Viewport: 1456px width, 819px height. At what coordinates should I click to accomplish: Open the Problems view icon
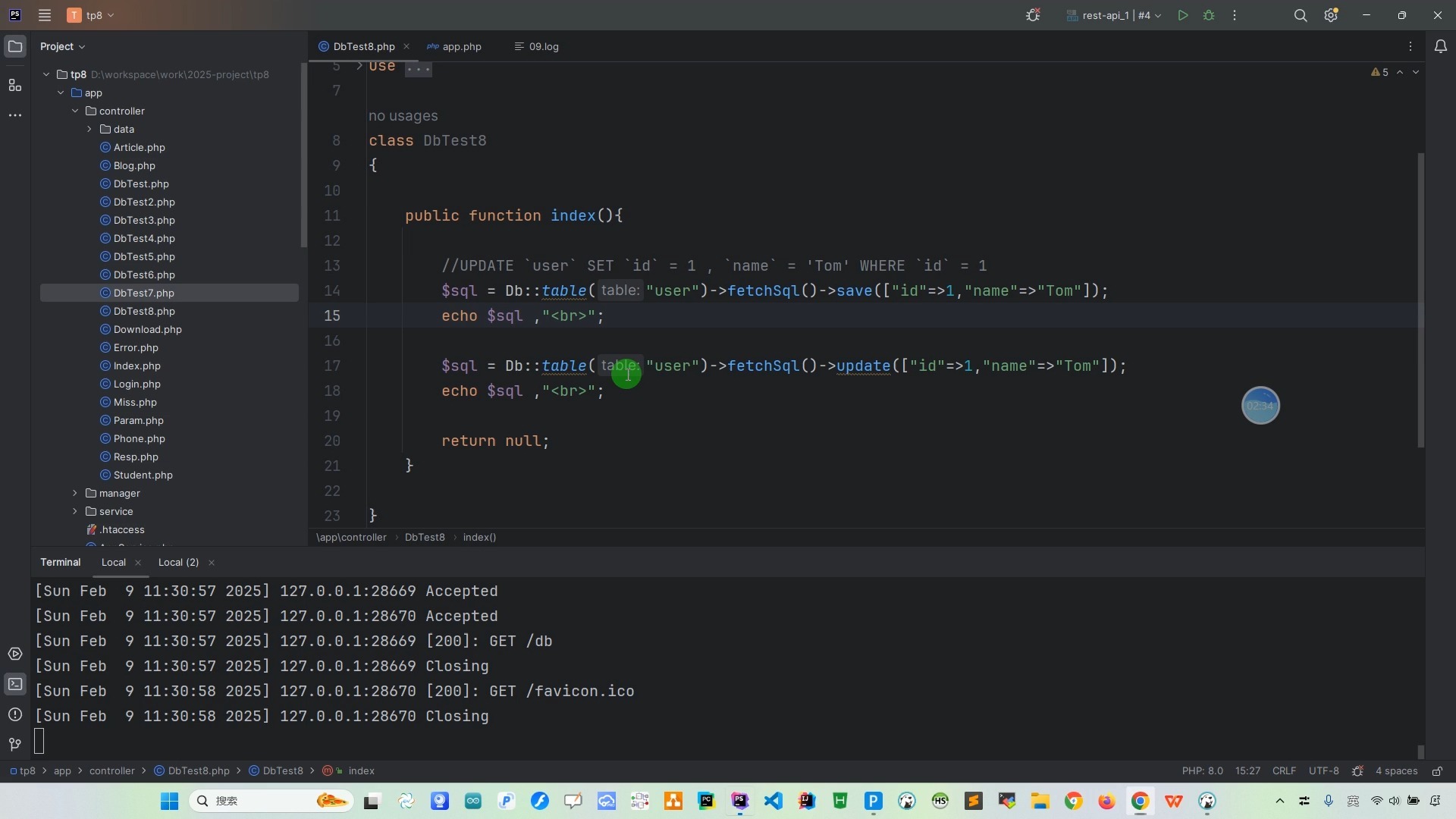point(15,714)
